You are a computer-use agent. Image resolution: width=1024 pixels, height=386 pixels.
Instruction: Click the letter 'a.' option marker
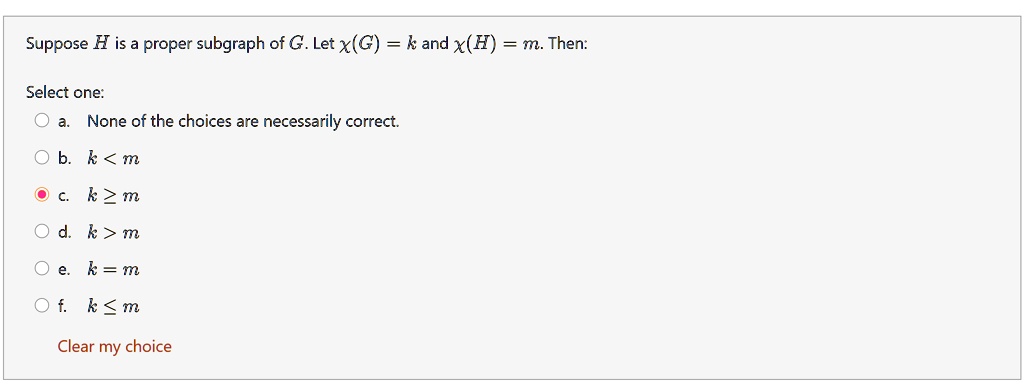[63, 121]
